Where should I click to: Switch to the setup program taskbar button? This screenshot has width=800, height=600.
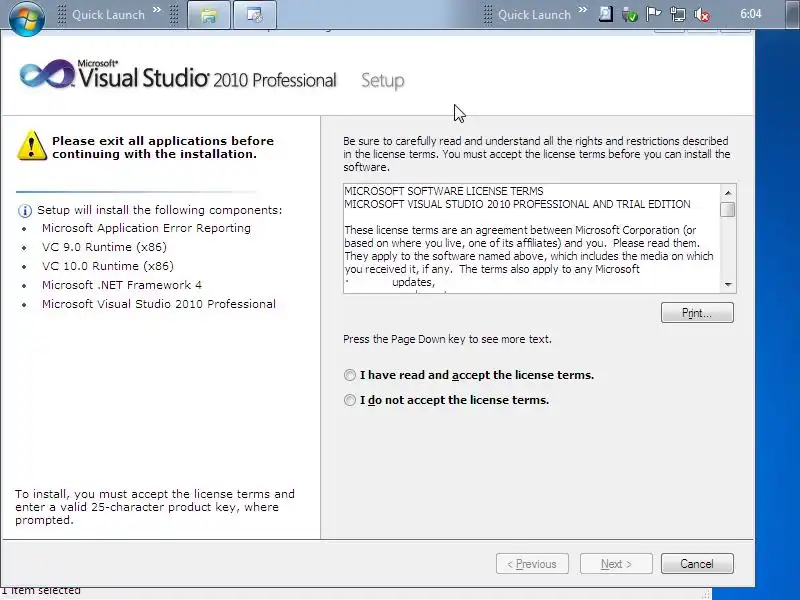[255, 15]
